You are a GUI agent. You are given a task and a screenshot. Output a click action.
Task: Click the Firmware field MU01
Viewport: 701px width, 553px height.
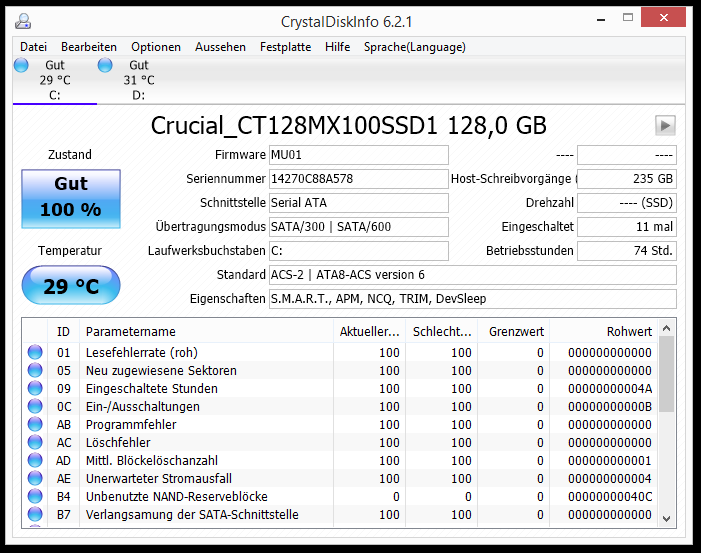[359, 155]
